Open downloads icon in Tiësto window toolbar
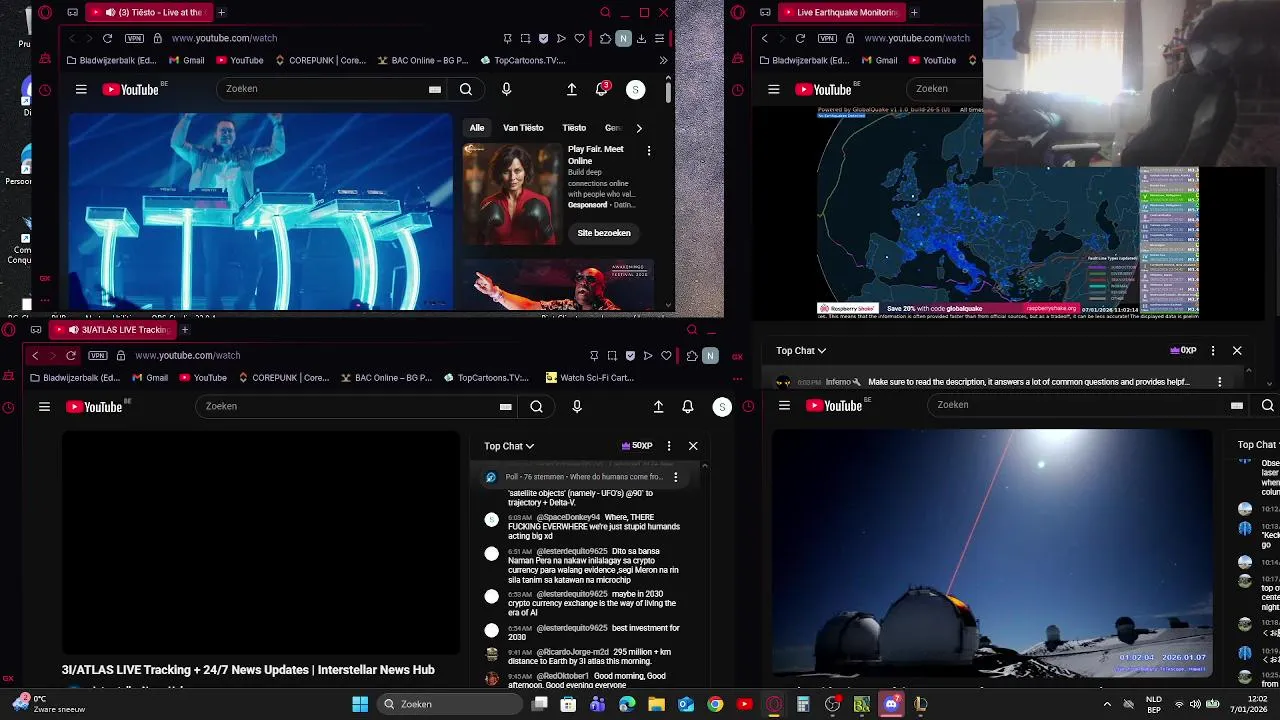 click(641, 38)
